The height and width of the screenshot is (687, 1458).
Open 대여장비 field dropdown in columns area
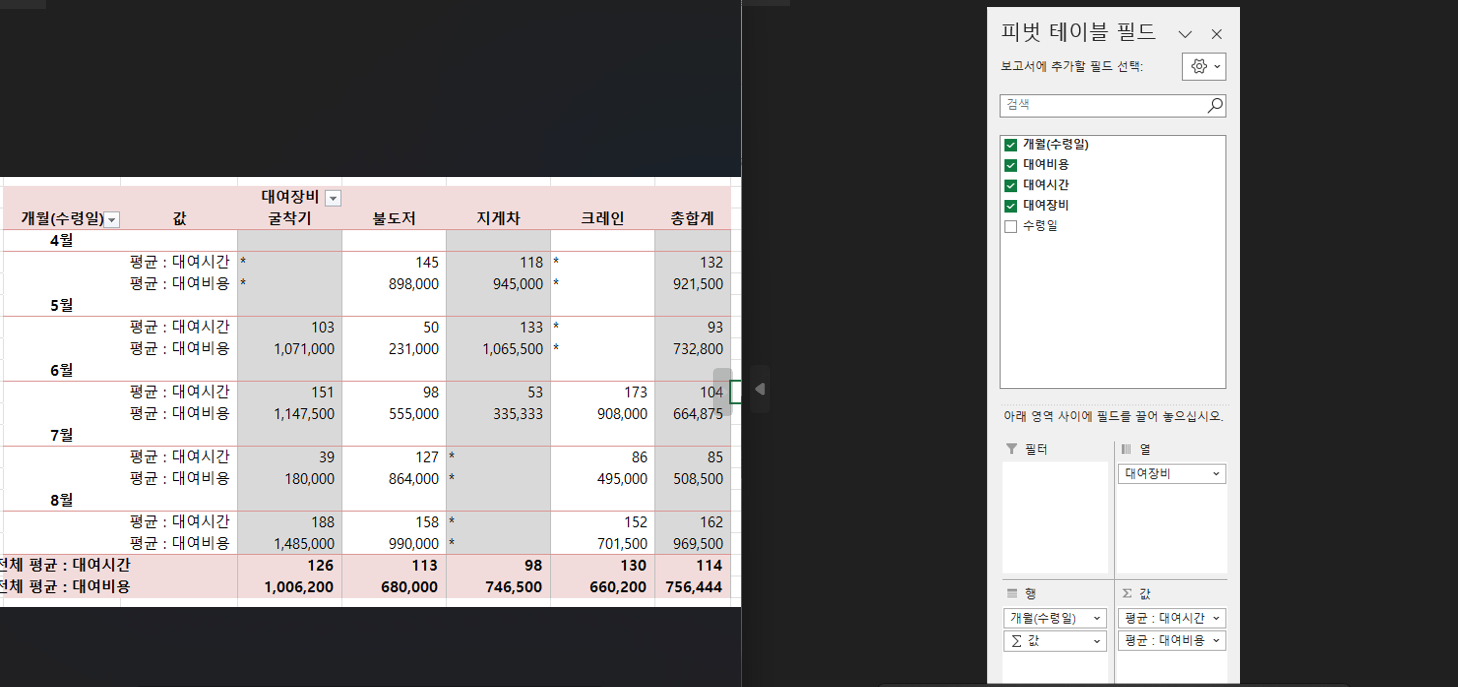[x=1216, y=474]
